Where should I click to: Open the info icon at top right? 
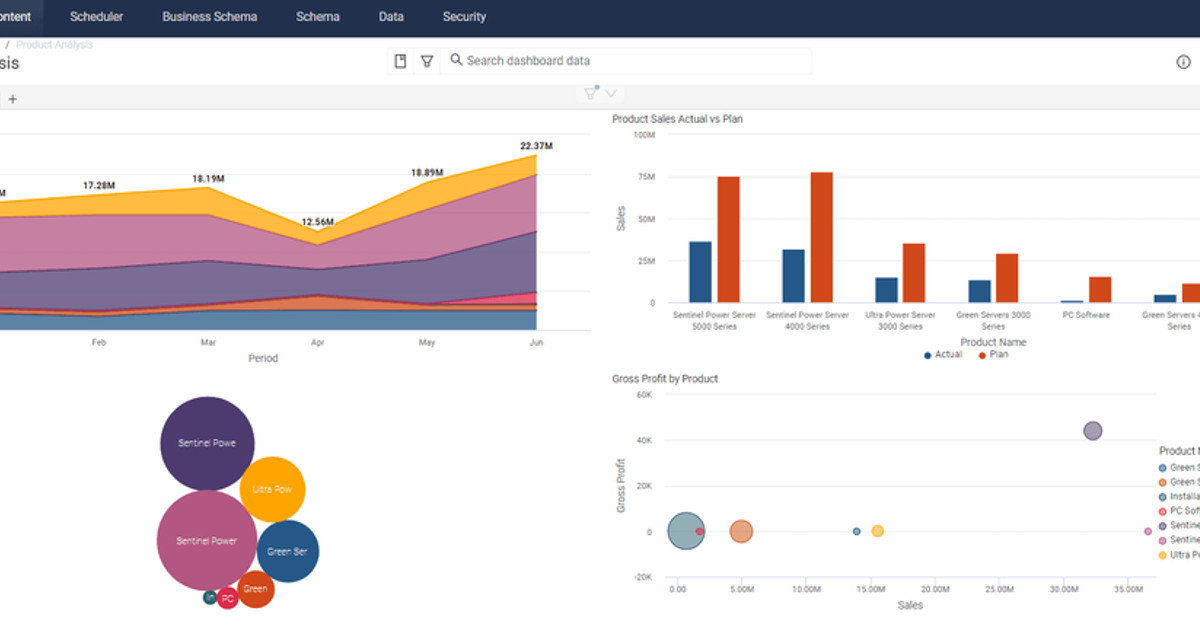1183,62
